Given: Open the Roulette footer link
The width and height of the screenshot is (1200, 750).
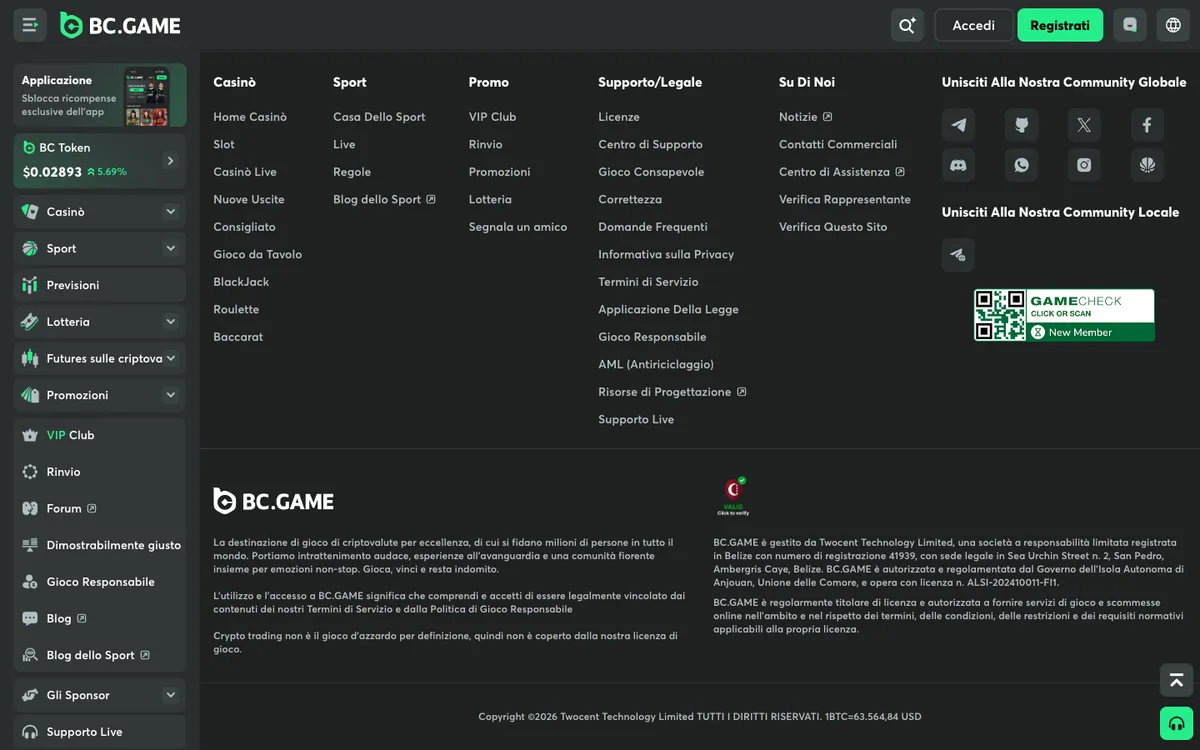Looking at the screenshot, I should point(236,309).
